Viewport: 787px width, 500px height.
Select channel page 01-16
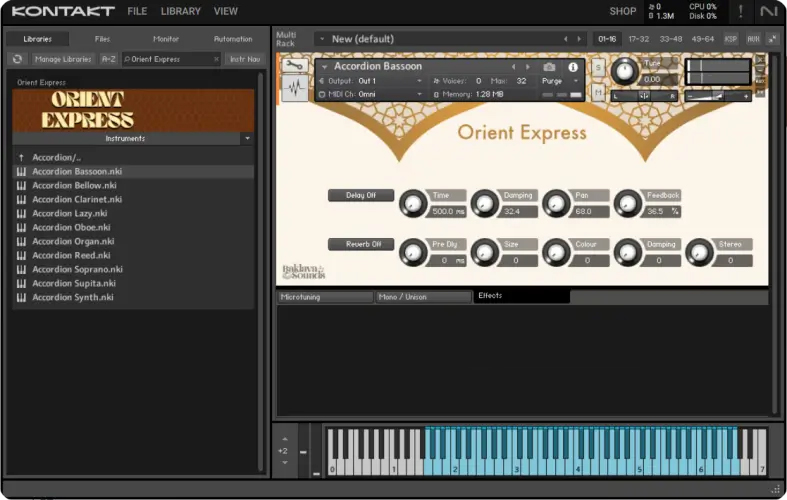[x=607, y=39]
